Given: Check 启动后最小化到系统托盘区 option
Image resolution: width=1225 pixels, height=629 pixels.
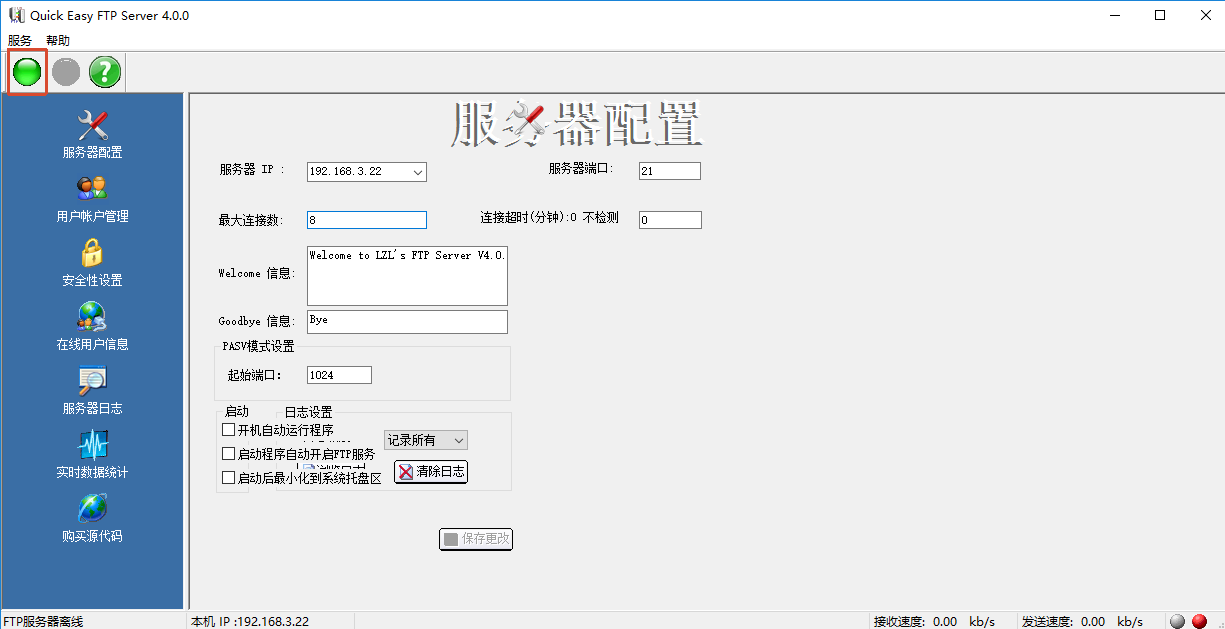Looking at the screenshot, I should (x=228, y=478).
